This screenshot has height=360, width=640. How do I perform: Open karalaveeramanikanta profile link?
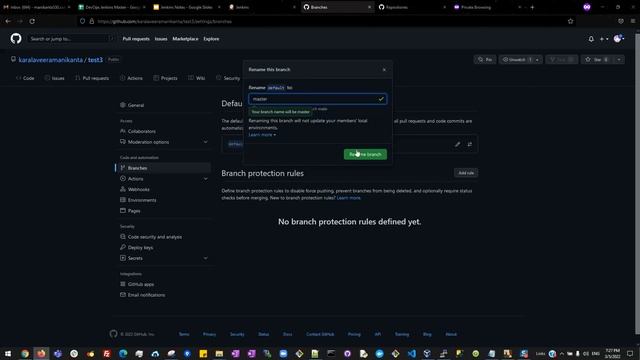(x=51, y=60)
